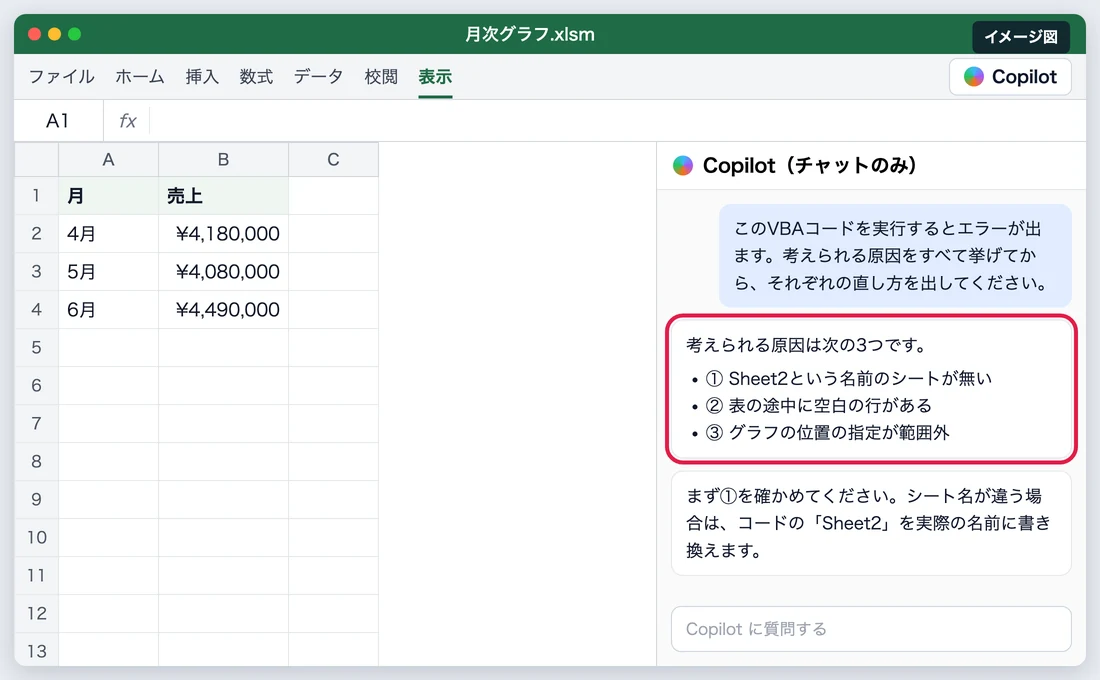Viewport: 1100px width, 680px height.
Task: Click the line 考えられる原因は次の3つです。
Action: tap(807, 345)
